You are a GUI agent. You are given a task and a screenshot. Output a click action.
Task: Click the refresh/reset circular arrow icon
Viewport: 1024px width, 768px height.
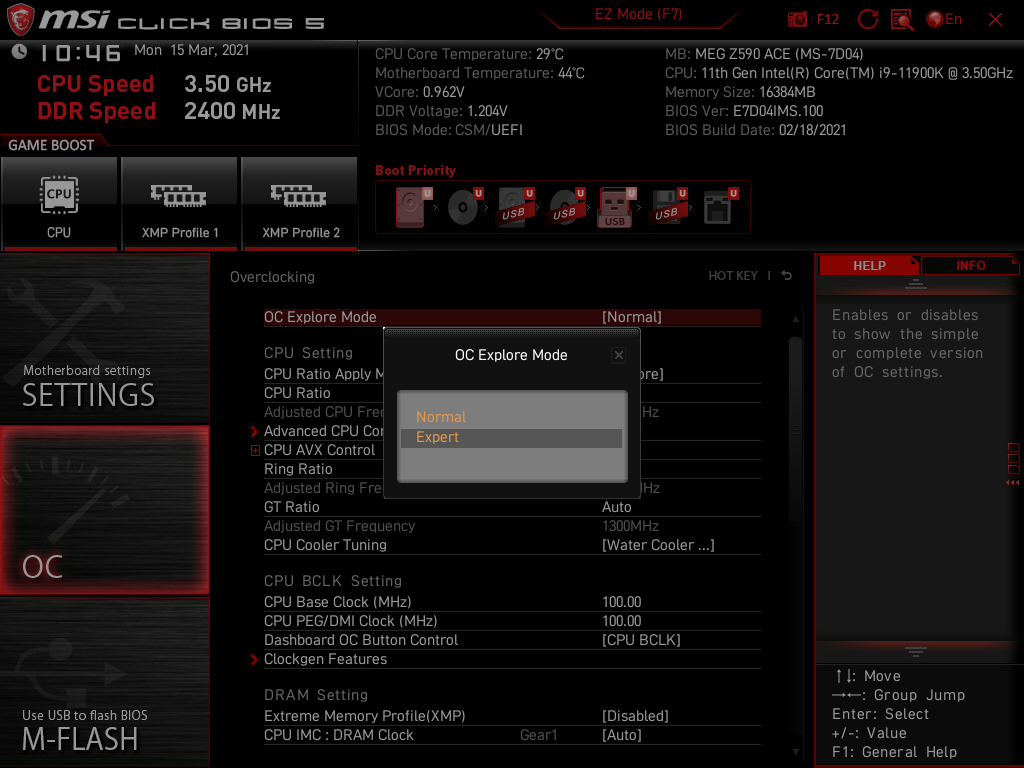[x=868, y=20]
